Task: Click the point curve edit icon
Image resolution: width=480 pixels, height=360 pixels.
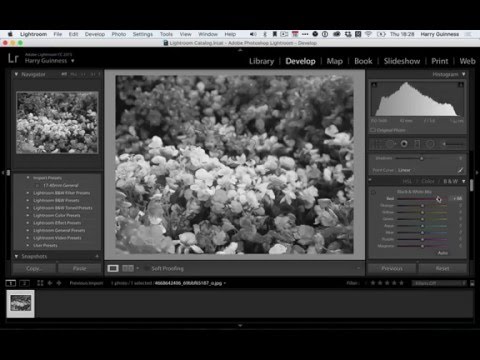Action: coord(460,170)
